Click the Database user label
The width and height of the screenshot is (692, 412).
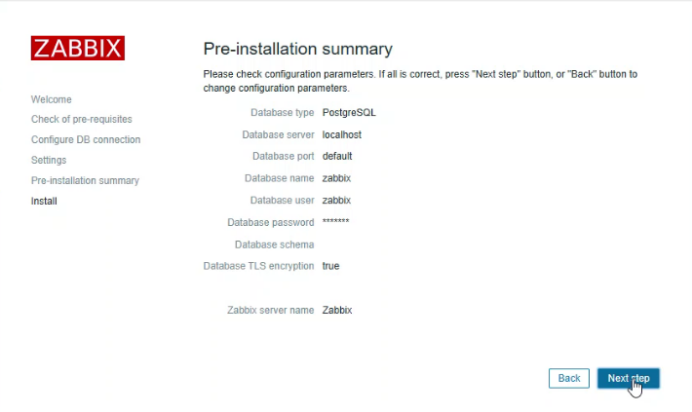pyautogui.click(x=281, y=200)
